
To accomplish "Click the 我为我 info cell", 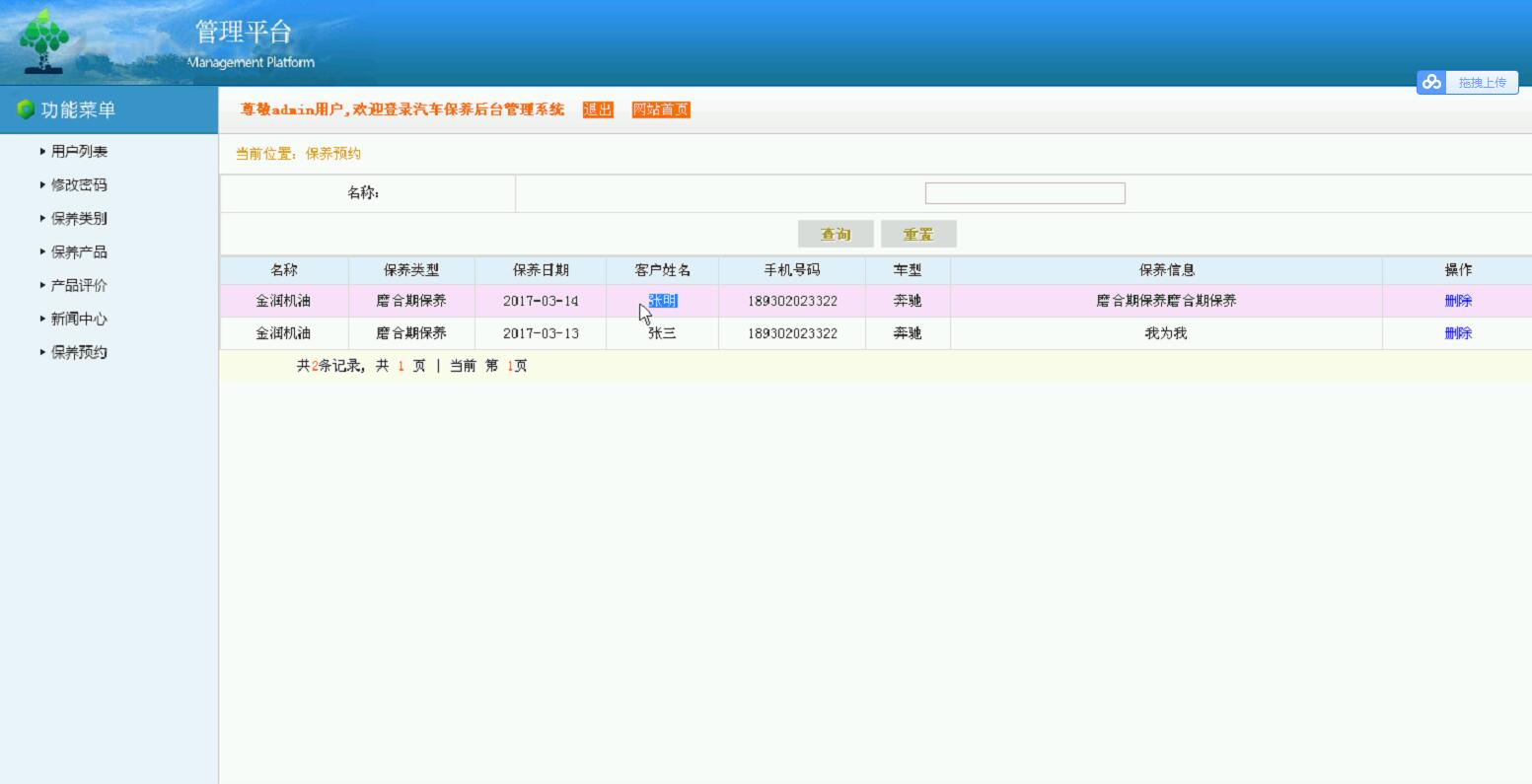I will click(1166, 333).
